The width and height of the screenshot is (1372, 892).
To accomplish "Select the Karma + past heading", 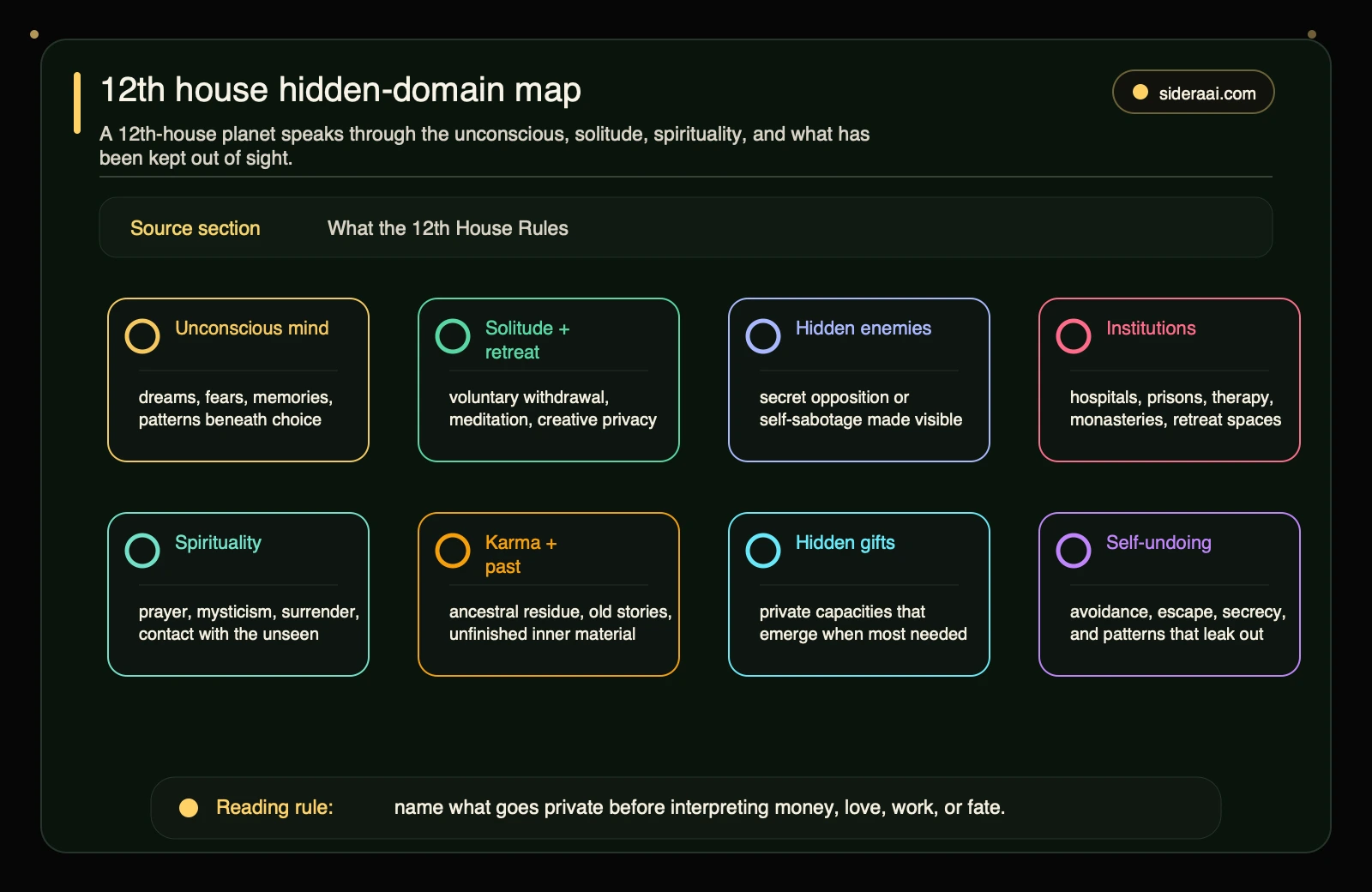I will (x=521, y=555).
